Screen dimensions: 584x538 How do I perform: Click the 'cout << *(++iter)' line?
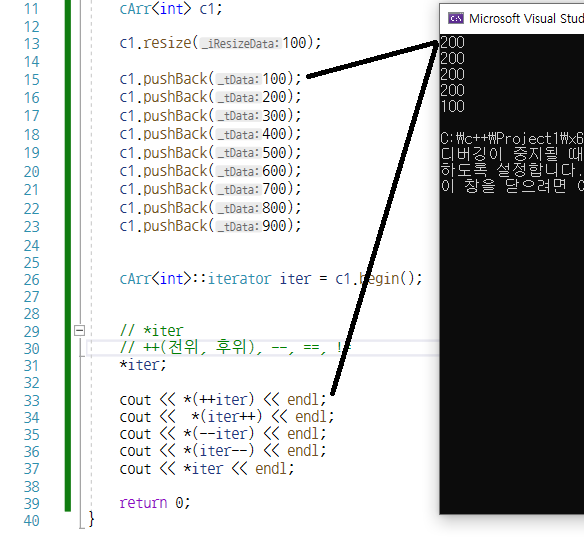[223, 400]
